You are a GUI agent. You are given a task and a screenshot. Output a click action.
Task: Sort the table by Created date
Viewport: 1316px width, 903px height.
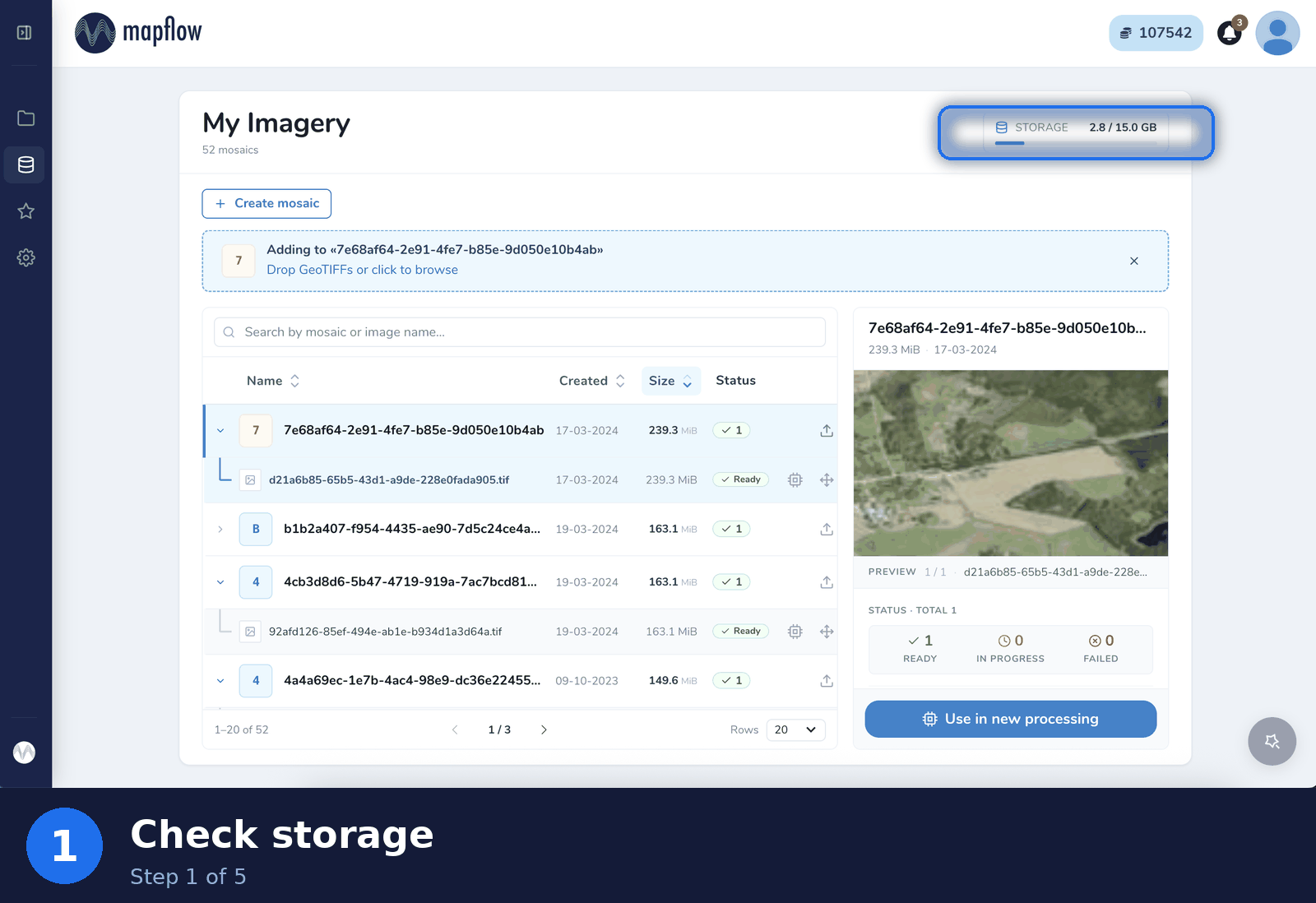click(x=592, y=381)
